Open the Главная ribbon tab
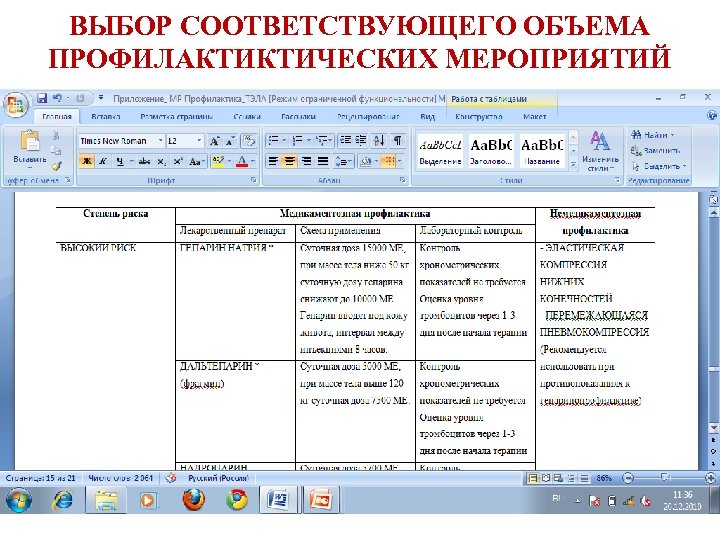The height and width of the screenshot is (540, 720). [x=57, y=117]
